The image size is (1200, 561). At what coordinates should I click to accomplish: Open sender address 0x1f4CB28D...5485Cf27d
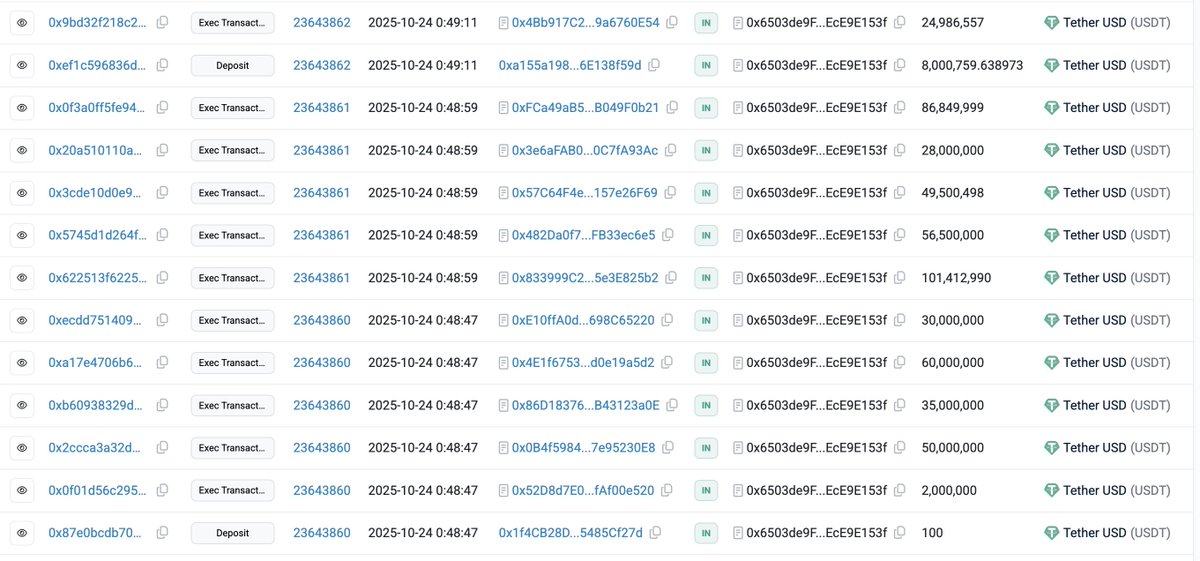[570, 533]
